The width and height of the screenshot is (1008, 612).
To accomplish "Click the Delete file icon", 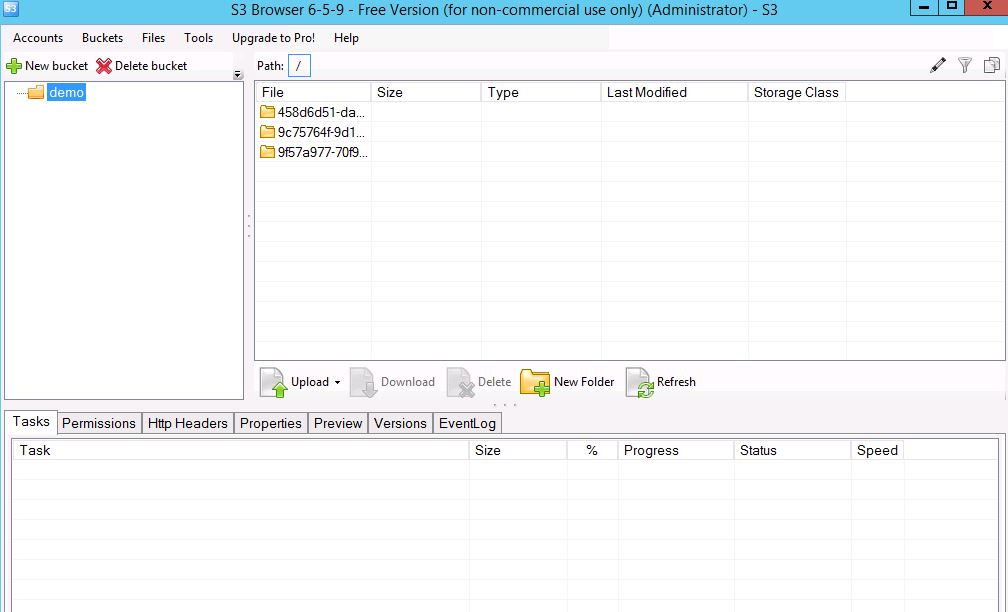I will tap(461, 382).
